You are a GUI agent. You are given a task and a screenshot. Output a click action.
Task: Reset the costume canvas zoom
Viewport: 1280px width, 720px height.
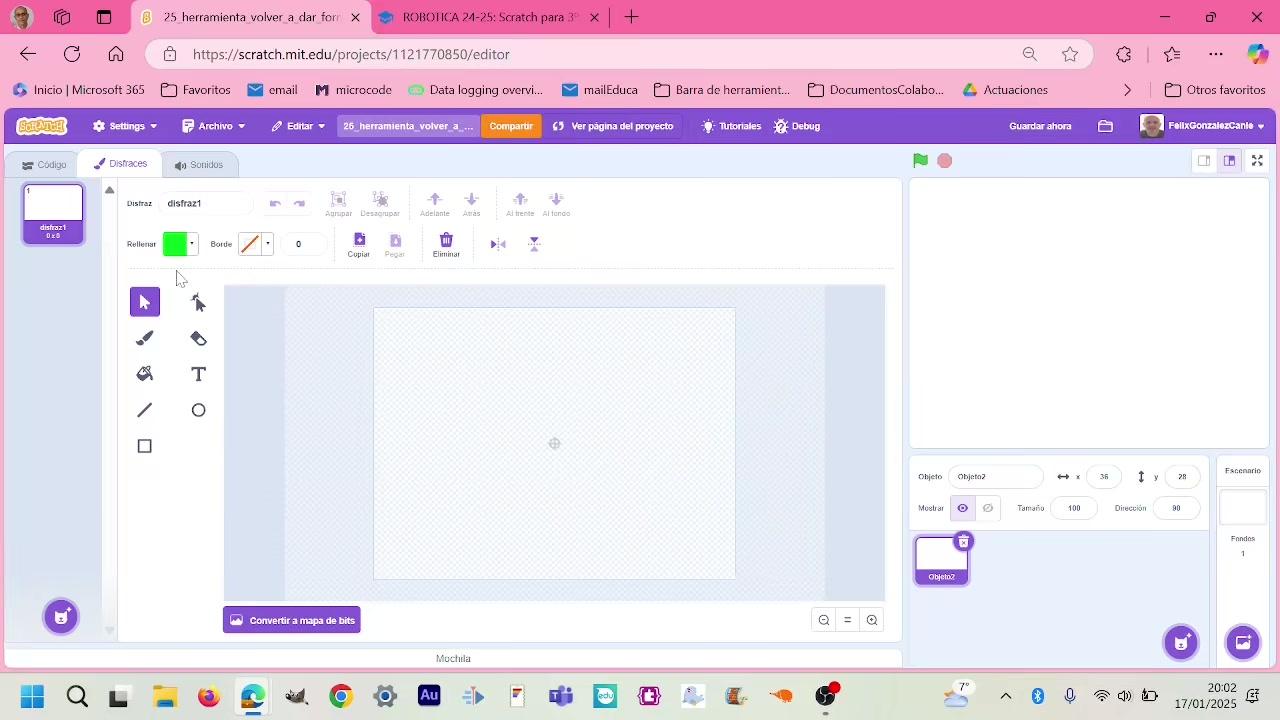tap(848, 620)
